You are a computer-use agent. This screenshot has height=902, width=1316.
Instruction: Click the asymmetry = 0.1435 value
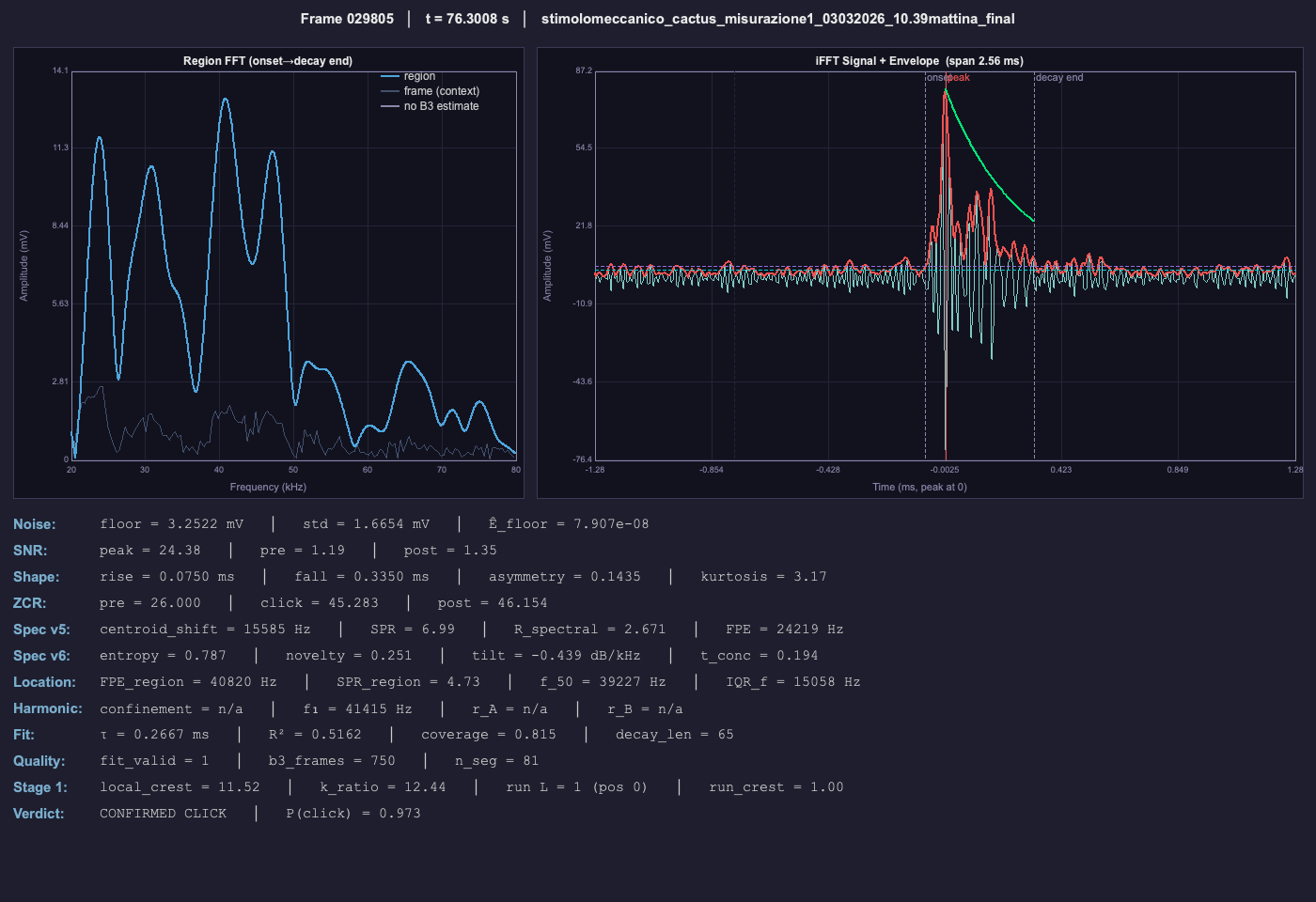coord(564,577)
